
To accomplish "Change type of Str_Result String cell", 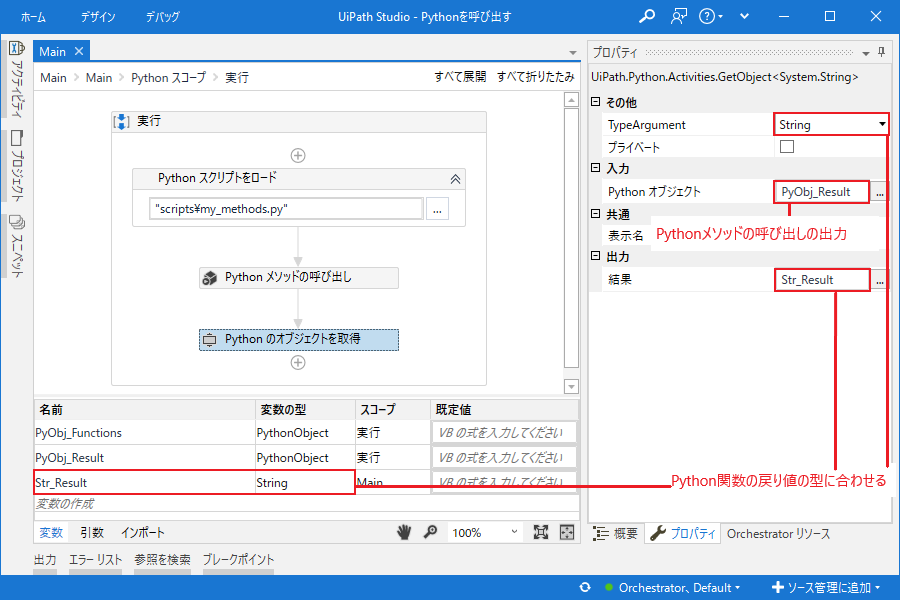I will [305, 482].
